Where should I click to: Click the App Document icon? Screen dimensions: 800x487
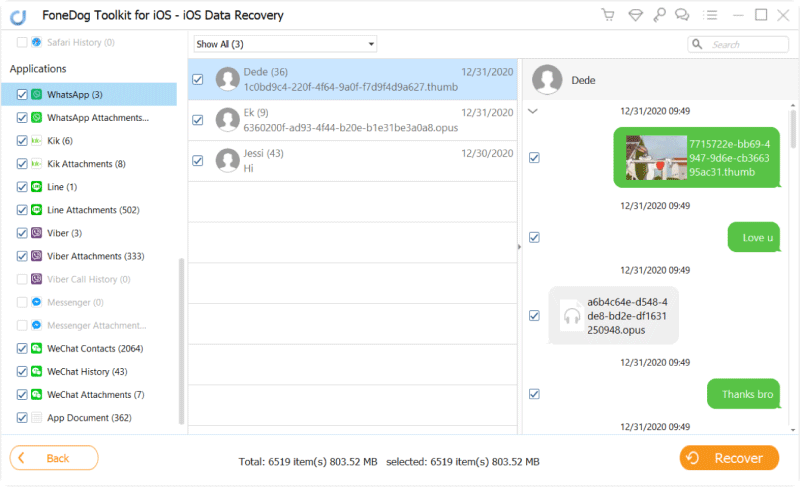37,418
